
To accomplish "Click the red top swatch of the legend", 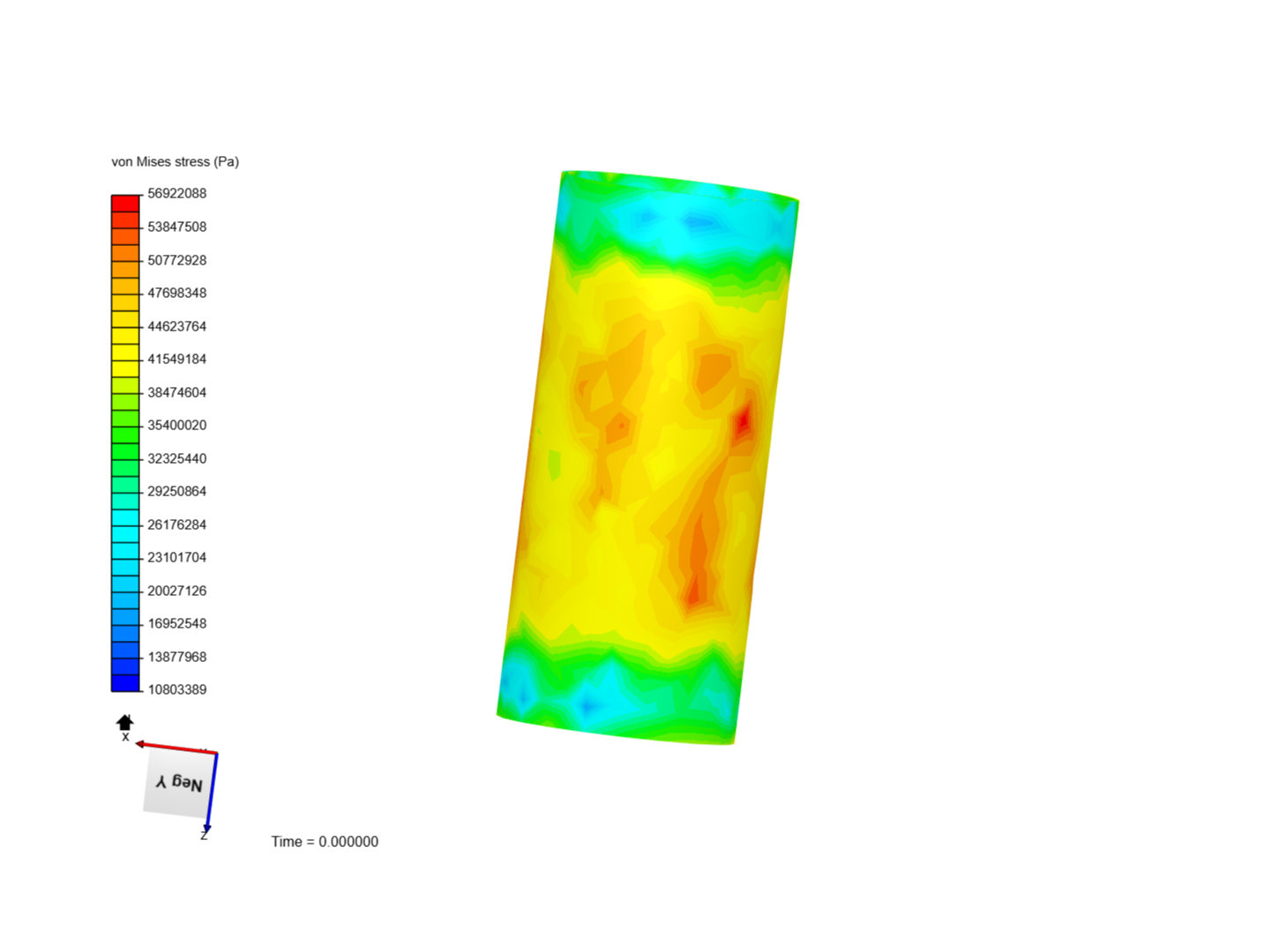I will tap(125, 204).
